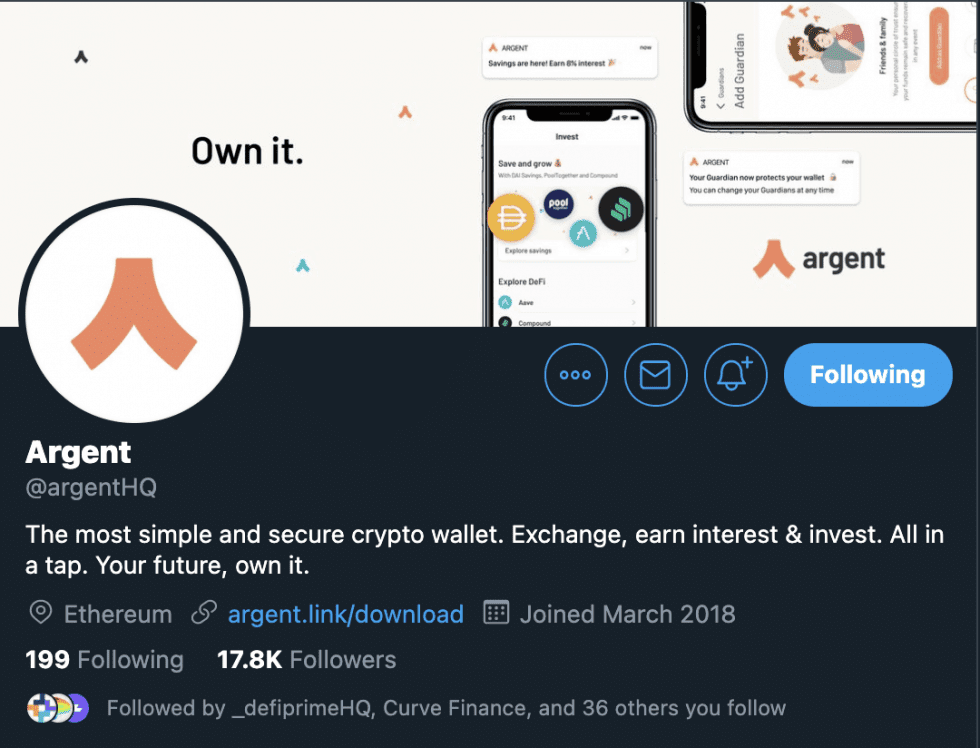Click the envelope message icon
The width and height of the screenshot is (980, 748).
(655, 375)
